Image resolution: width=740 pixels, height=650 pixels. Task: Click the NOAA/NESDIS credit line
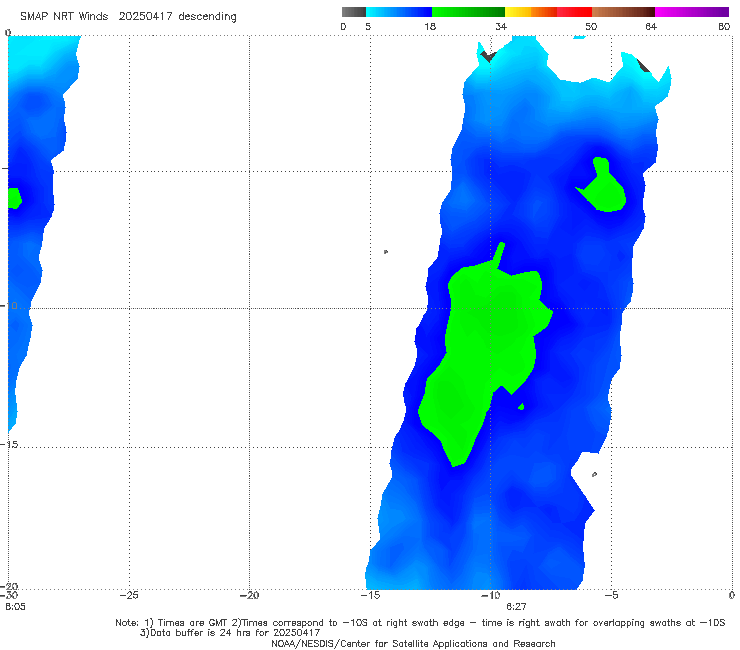[413, 643]
